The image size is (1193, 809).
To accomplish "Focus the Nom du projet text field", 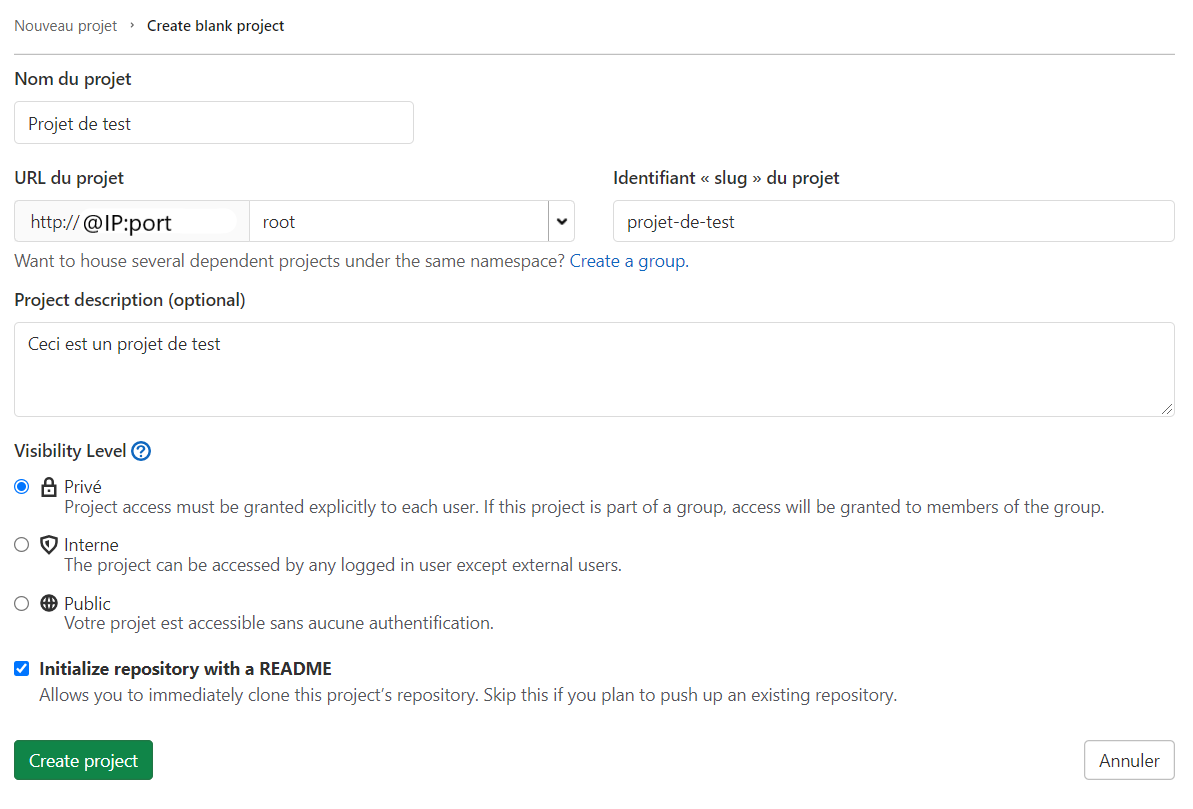I will pos(213,122).
